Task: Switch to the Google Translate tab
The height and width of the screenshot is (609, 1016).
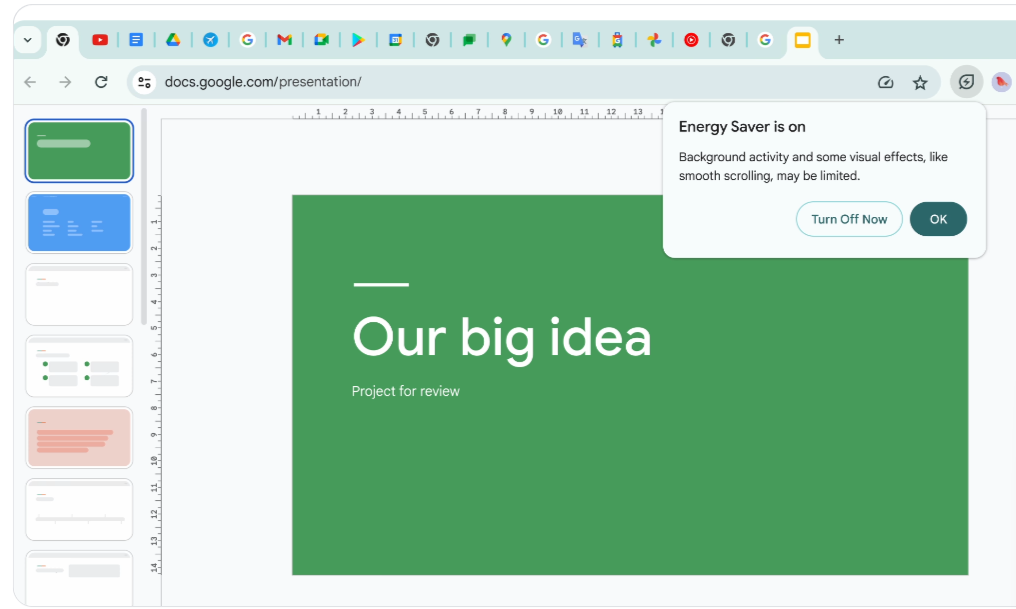Action: (579, 40)
